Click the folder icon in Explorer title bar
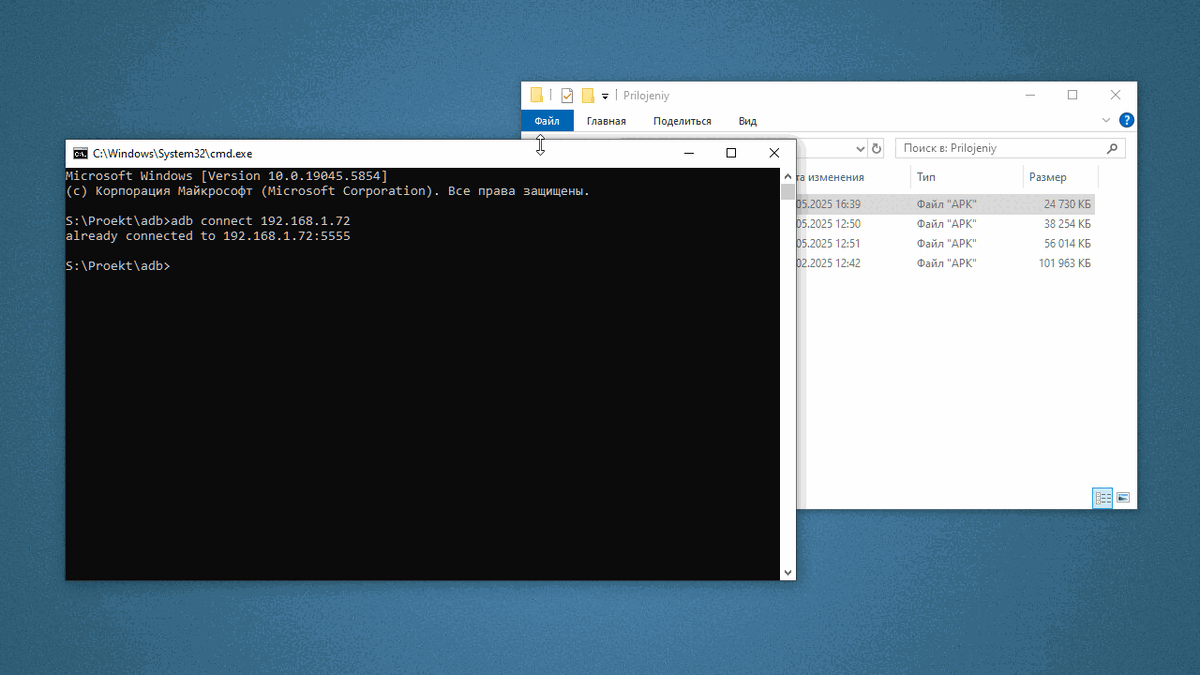 coord(537,96)
